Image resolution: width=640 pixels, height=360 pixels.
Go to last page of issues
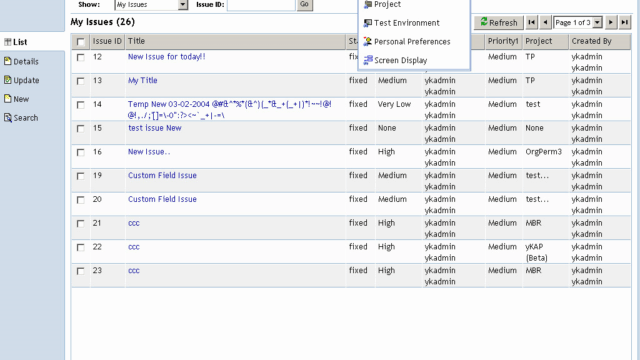pos(624,22)
